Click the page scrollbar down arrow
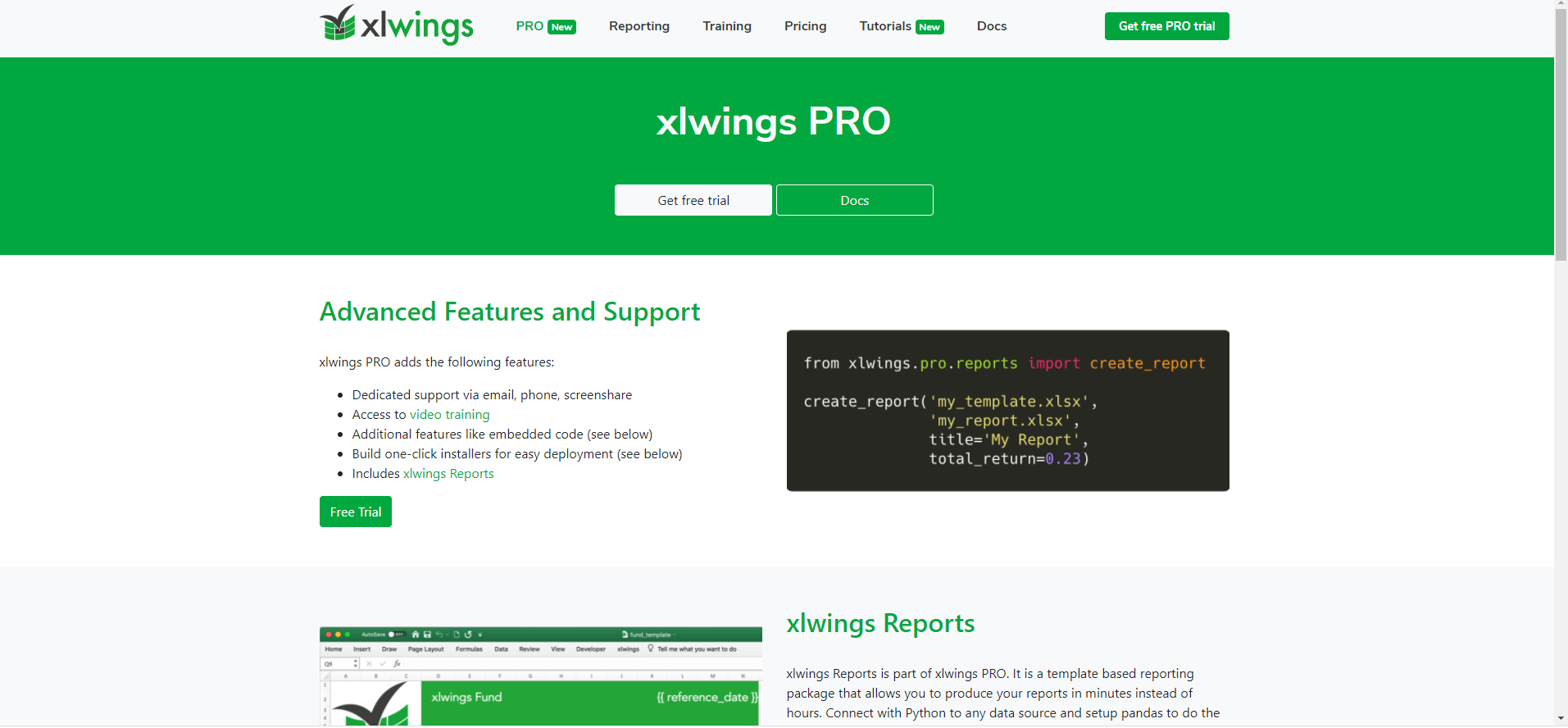The width and height of the screenshot is (1568, 728). pos(1561,719)
